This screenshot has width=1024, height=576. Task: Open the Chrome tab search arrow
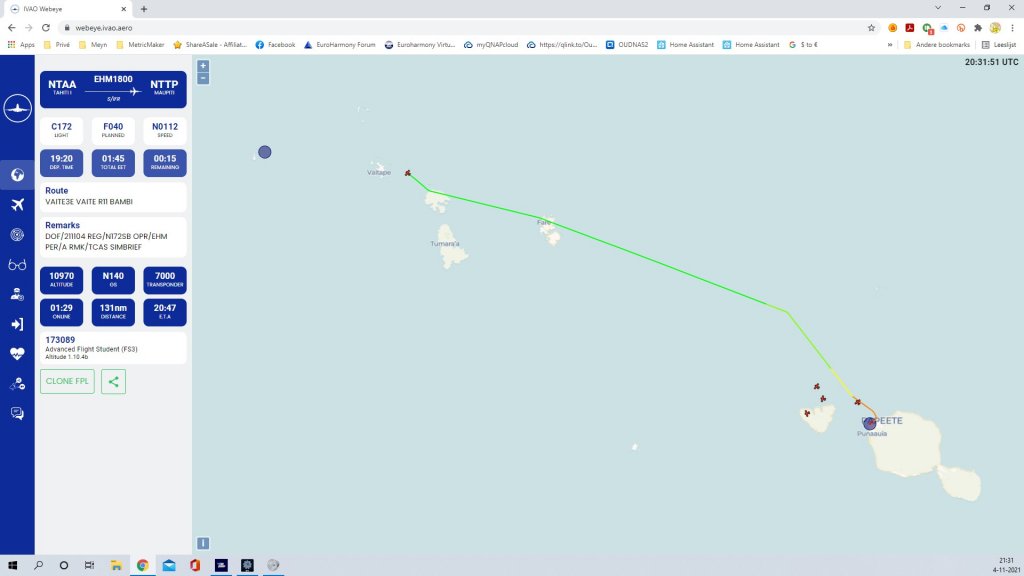(x=938, y=8)
